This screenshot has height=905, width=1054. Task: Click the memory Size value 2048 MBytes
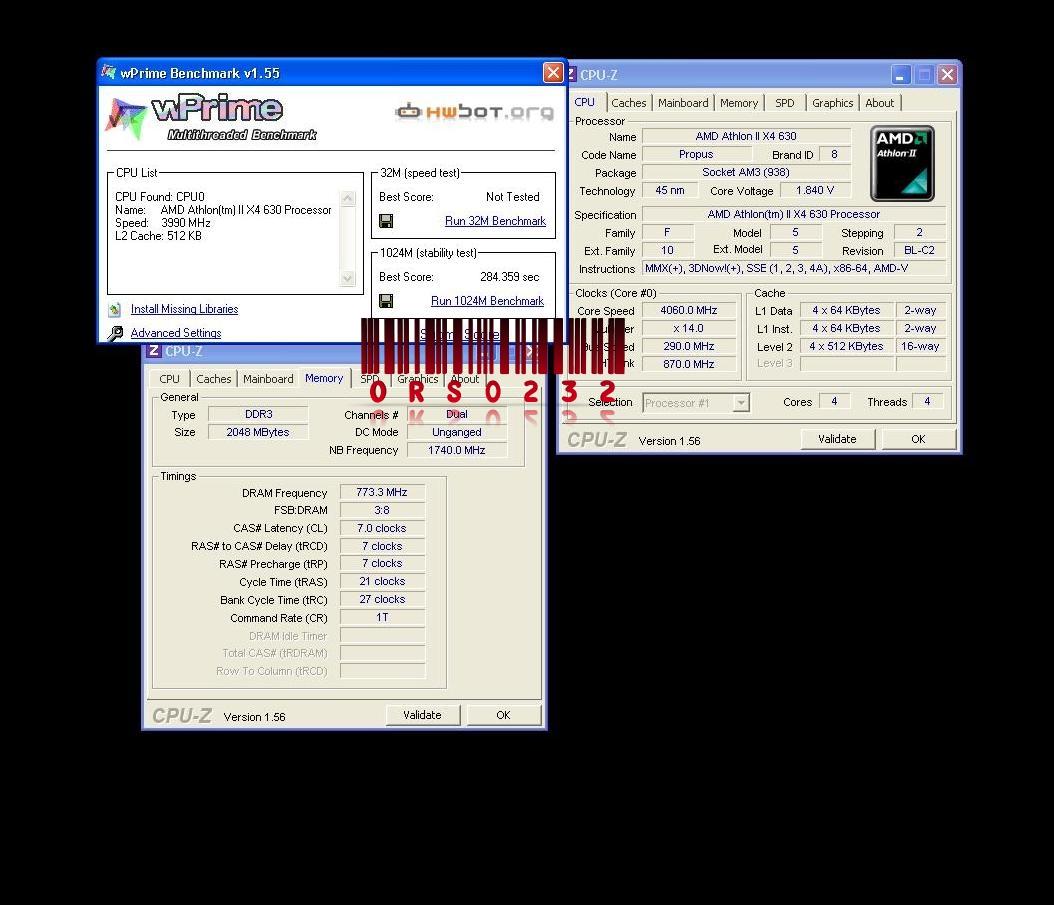(258, 432)
